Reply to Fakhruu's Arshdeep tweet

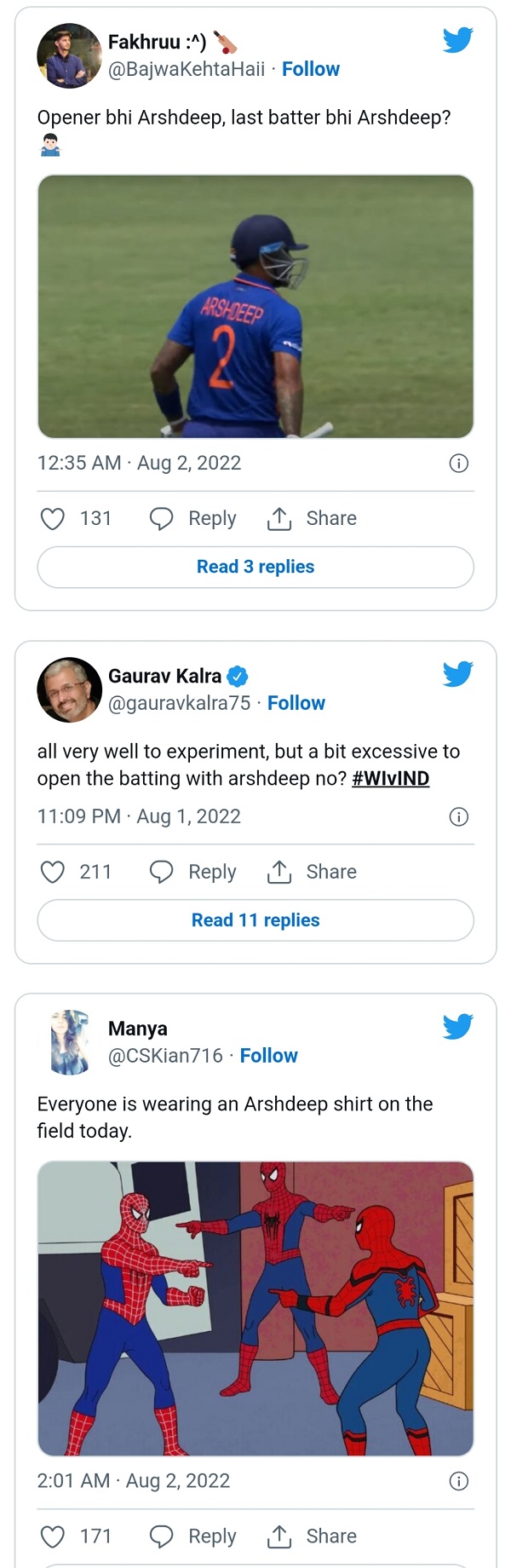click(193, 519)
